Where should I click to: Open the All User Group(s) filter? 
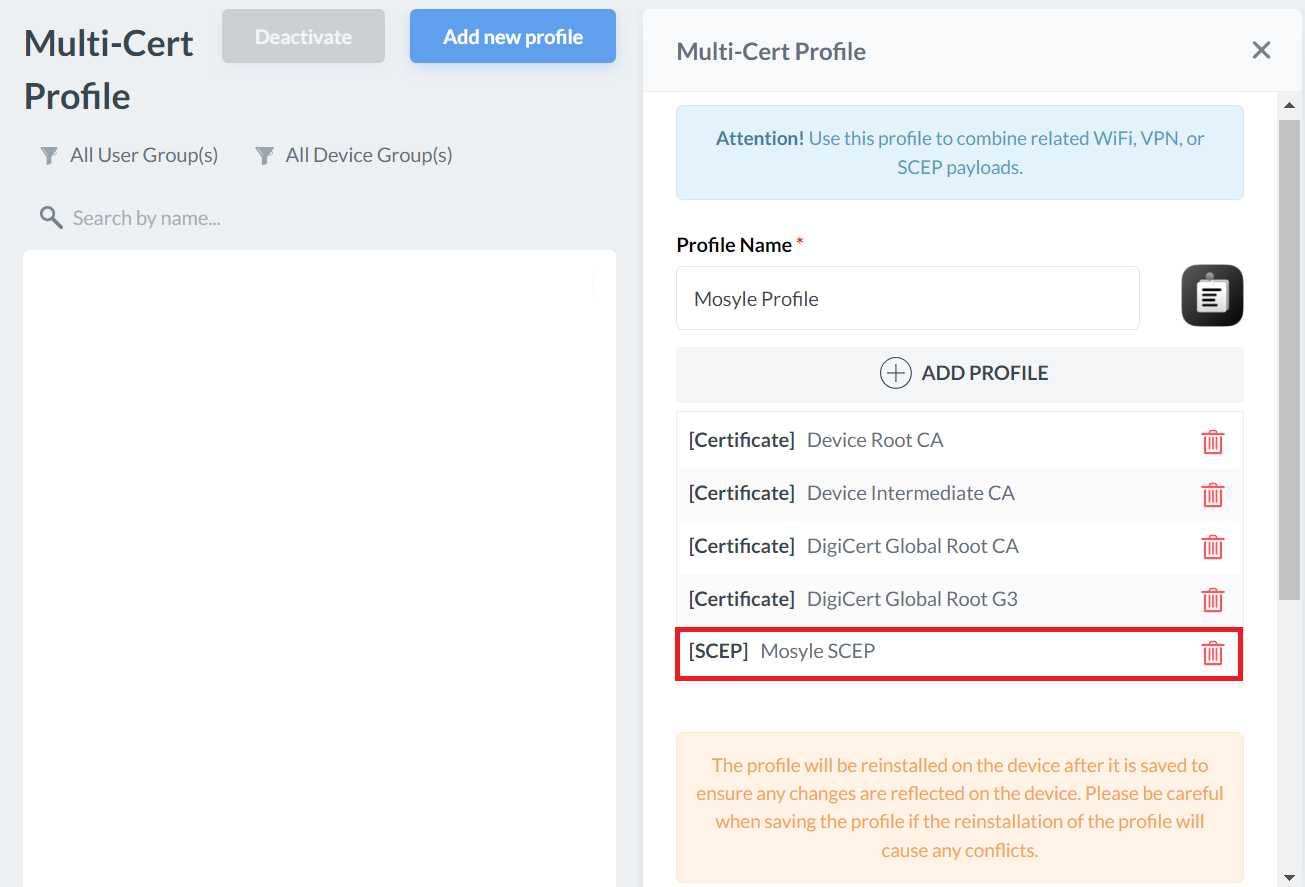130,155
